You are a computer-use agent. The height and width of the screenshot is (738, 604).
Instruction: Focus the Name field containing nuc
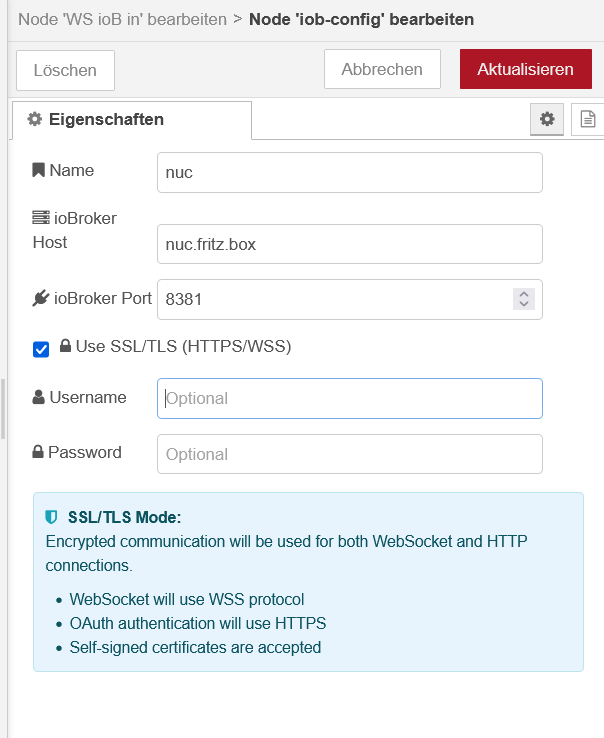(350, 172)
